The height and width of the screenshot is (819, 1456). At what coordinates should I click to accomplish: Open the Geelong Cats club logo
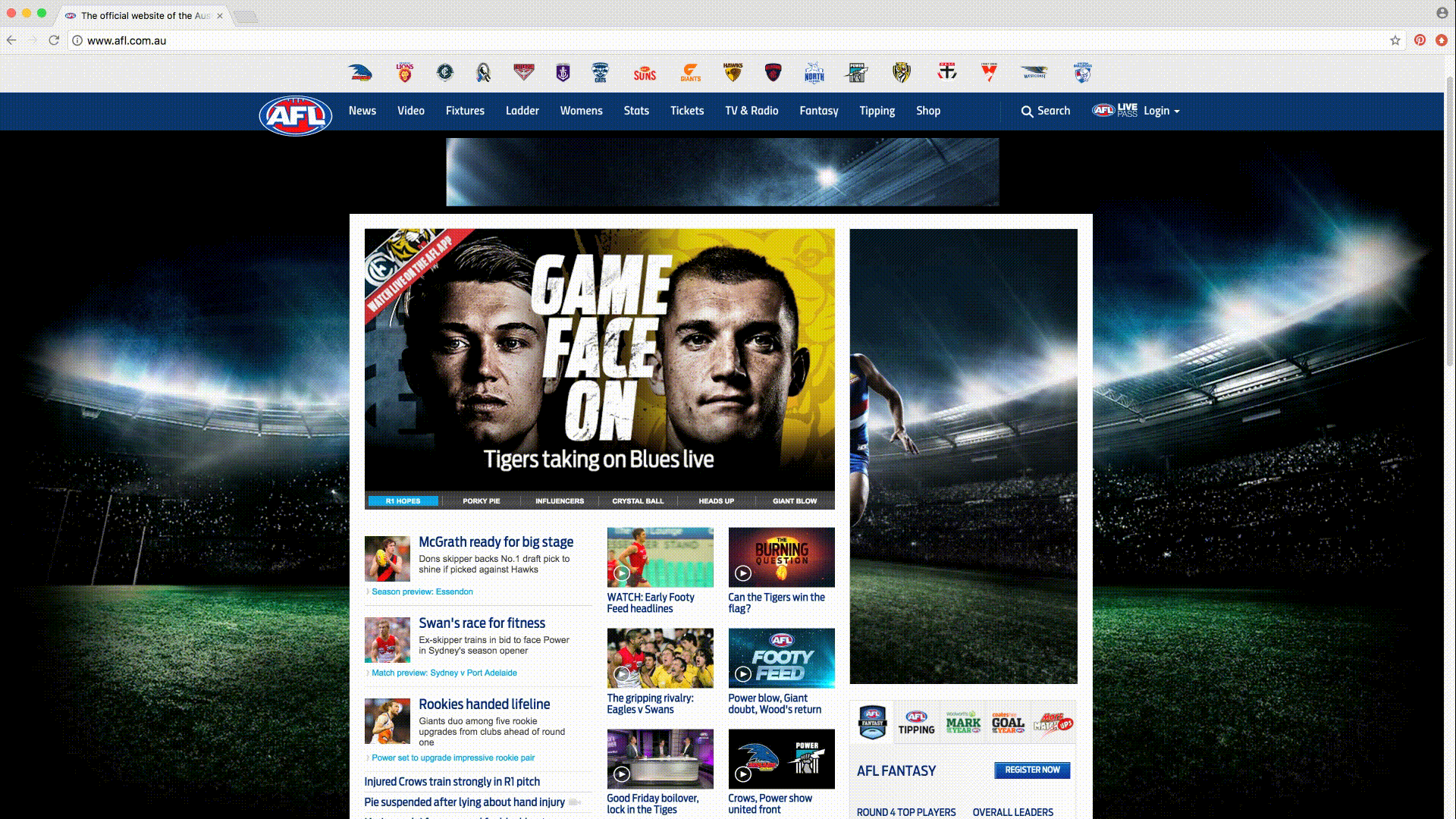tap(601, 73)
